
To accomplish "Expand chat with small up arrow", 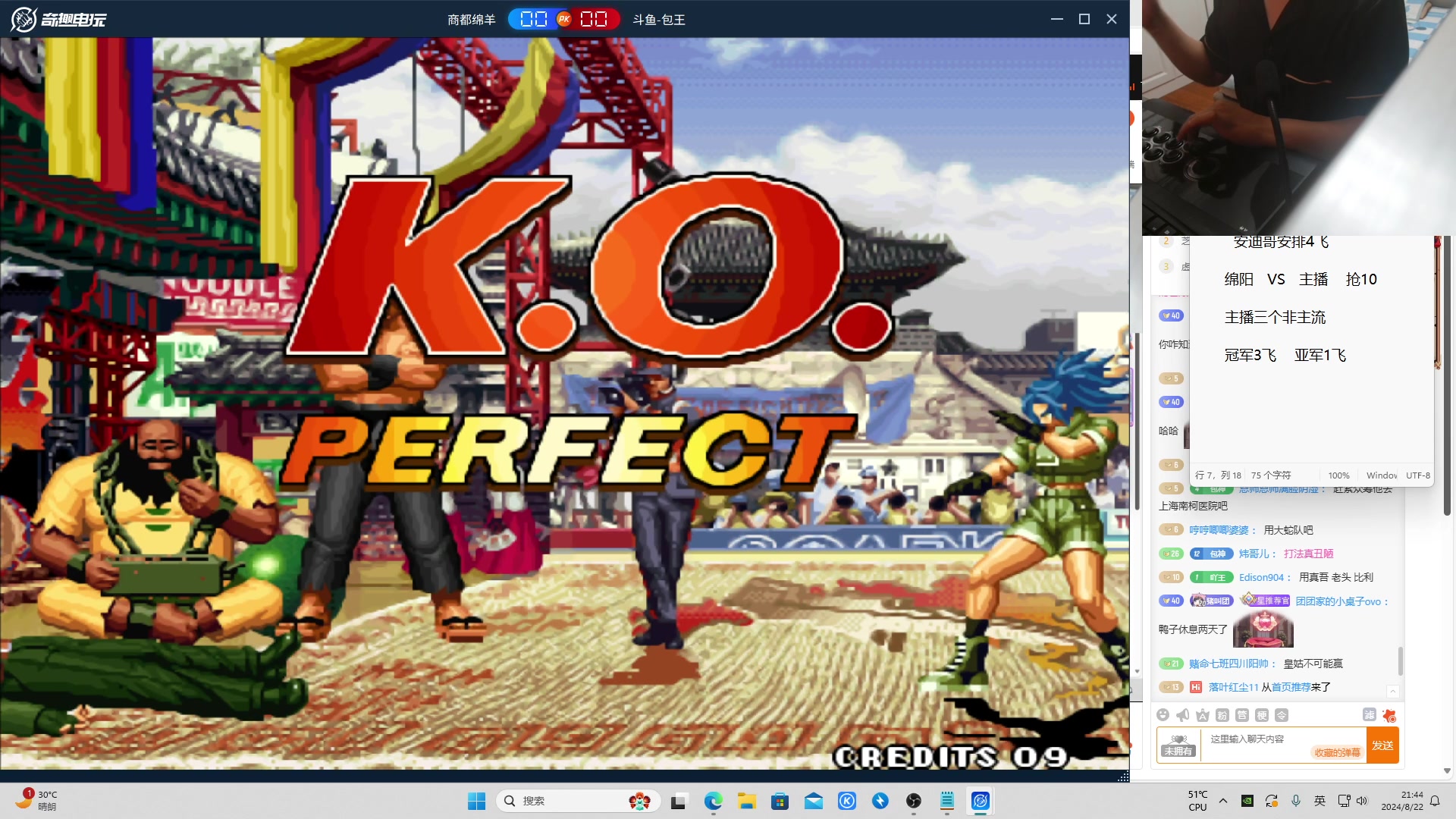I will click(x=1392, y=691).
